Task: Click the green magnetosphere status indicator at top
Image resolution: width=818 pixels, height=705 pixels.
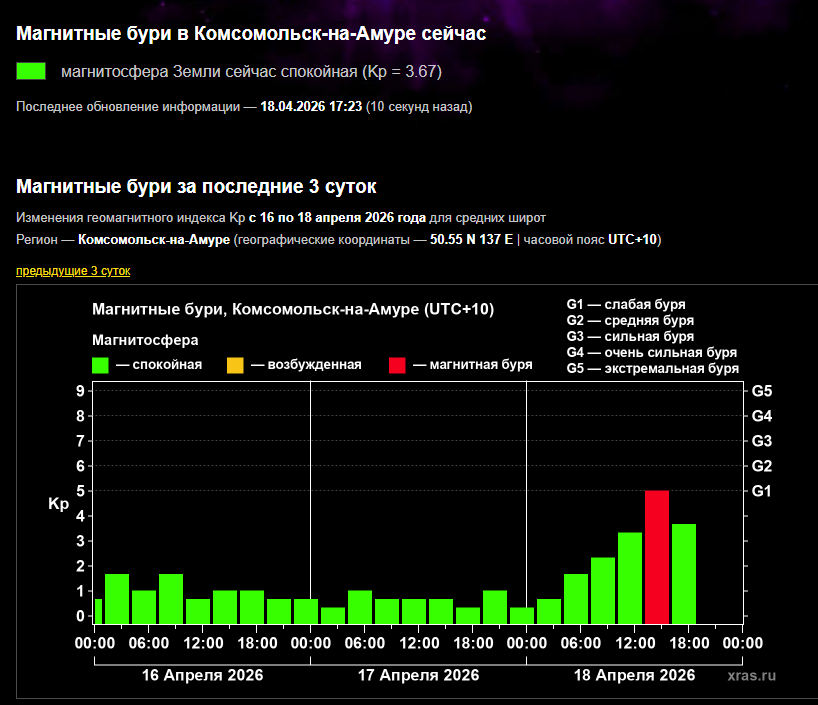Action: (32, 71)
